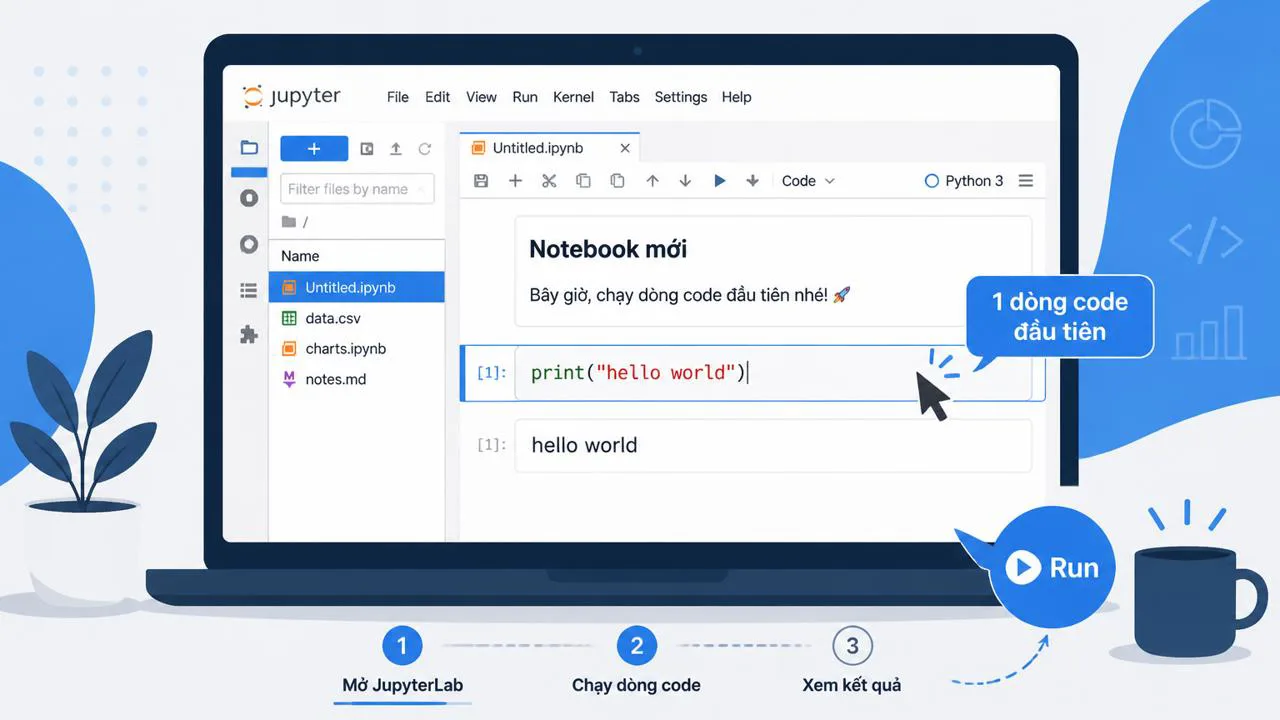Open the Extension Manager puzzle icon
This screenshot has height=720, width=1280.
pos(249,335)
